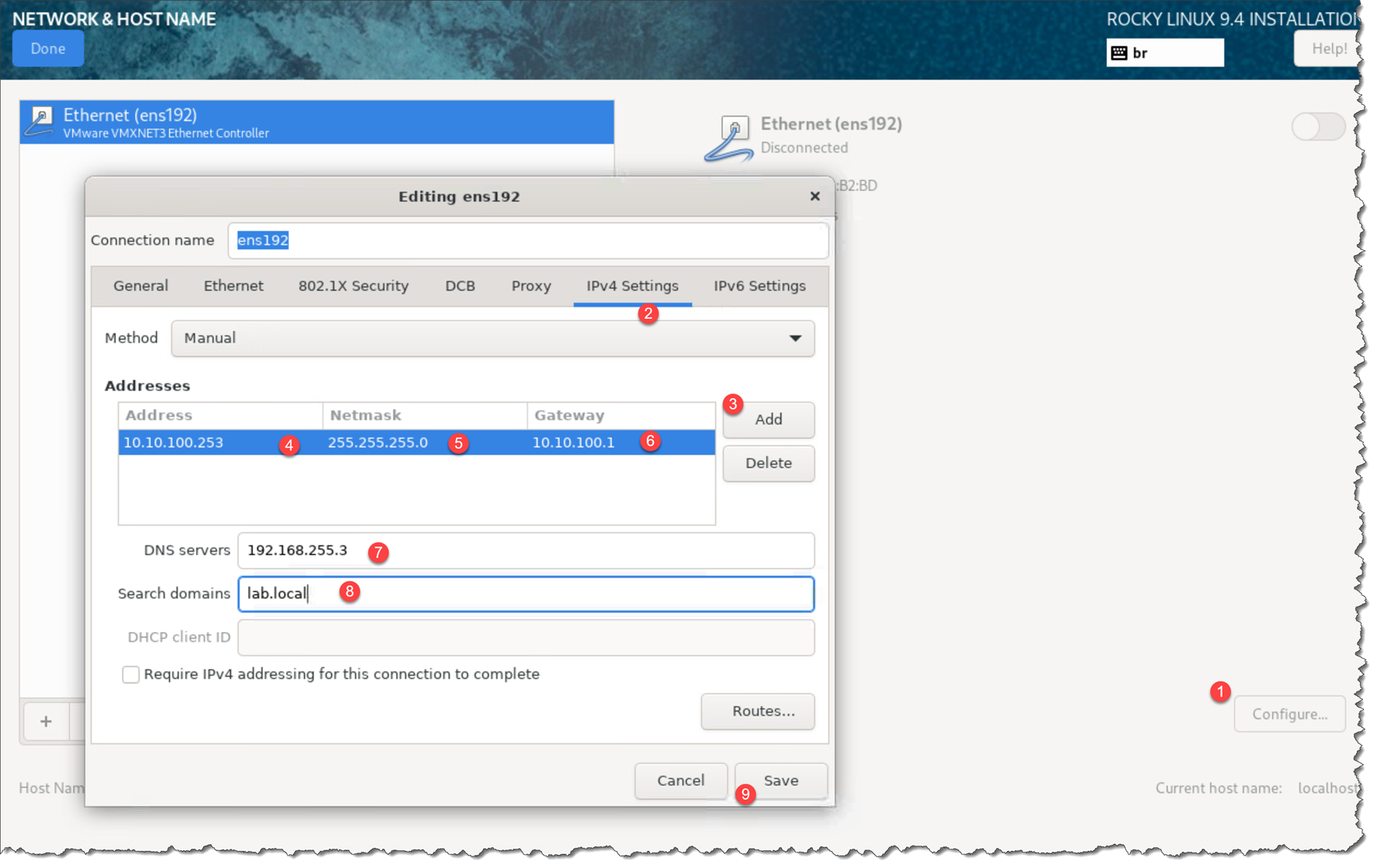Enable Require IPv4 addressing checkbox
The image size is (1377, 868).
(131, 674)
